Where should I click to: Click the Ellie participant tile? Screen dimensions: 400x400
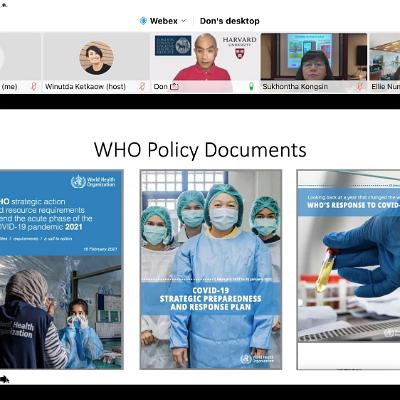click(385, 62)
